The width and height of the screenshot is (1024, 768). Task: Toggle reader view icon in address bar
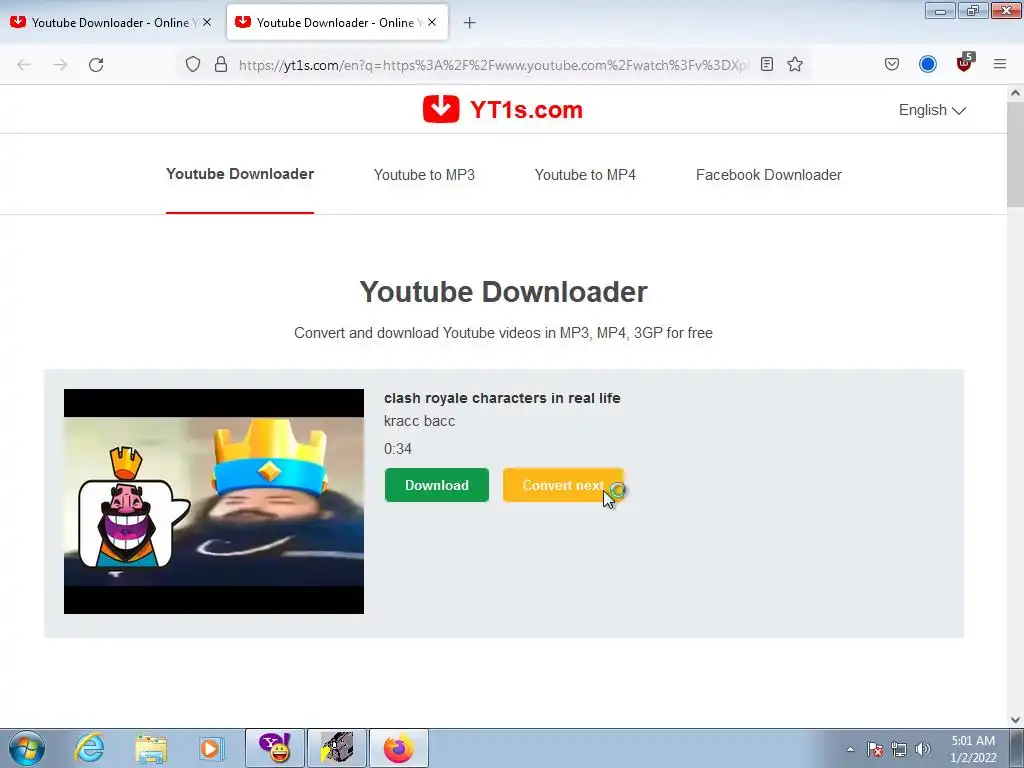[767, 65]
